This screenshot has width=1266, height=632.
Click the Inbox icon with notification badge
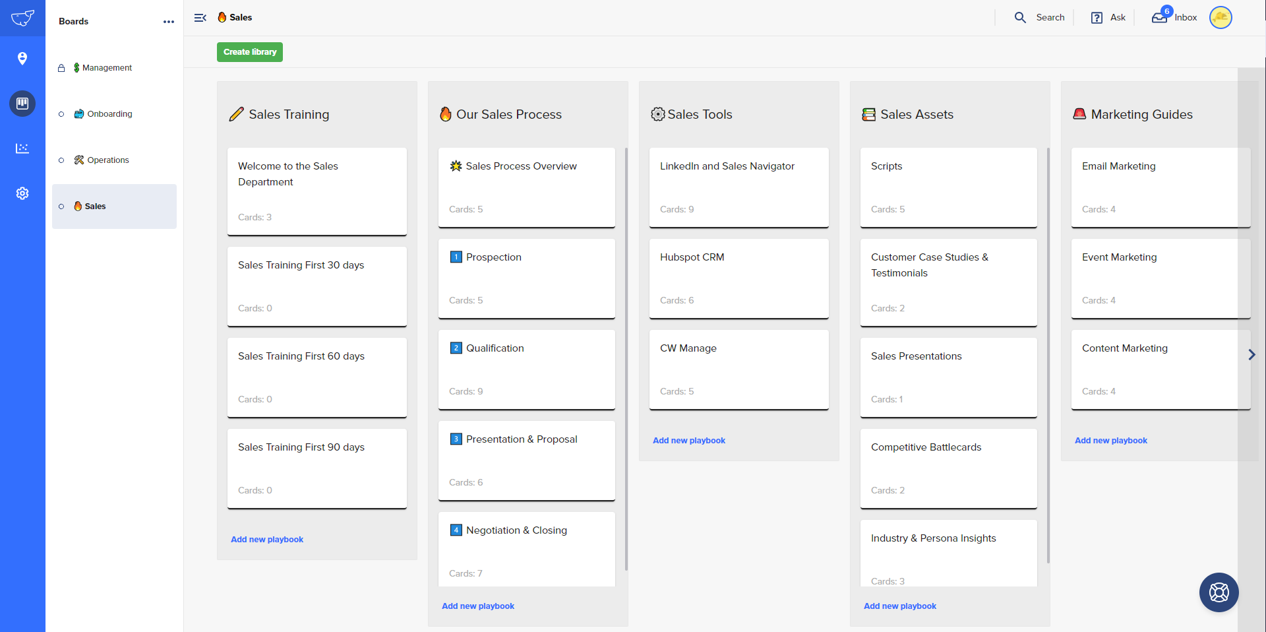1160,17
